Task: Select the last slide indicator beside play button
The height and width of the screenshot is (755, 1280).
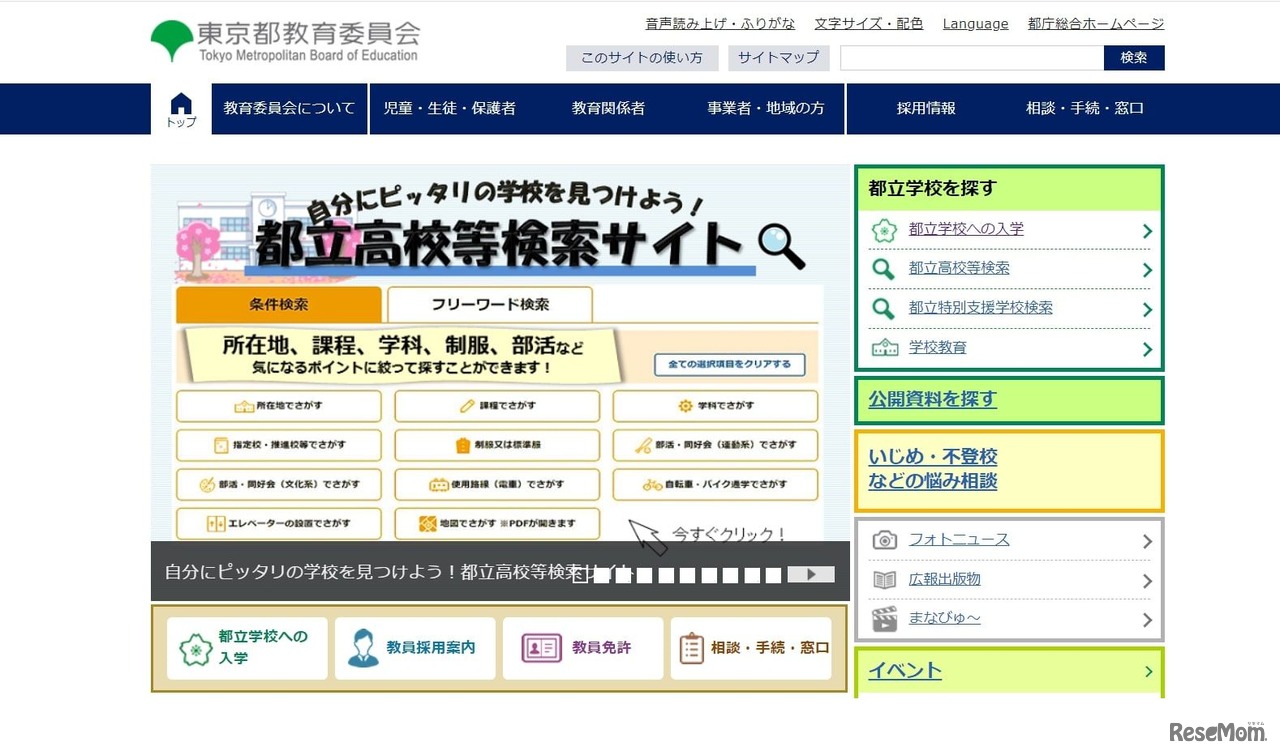Action: pos(774,575)
